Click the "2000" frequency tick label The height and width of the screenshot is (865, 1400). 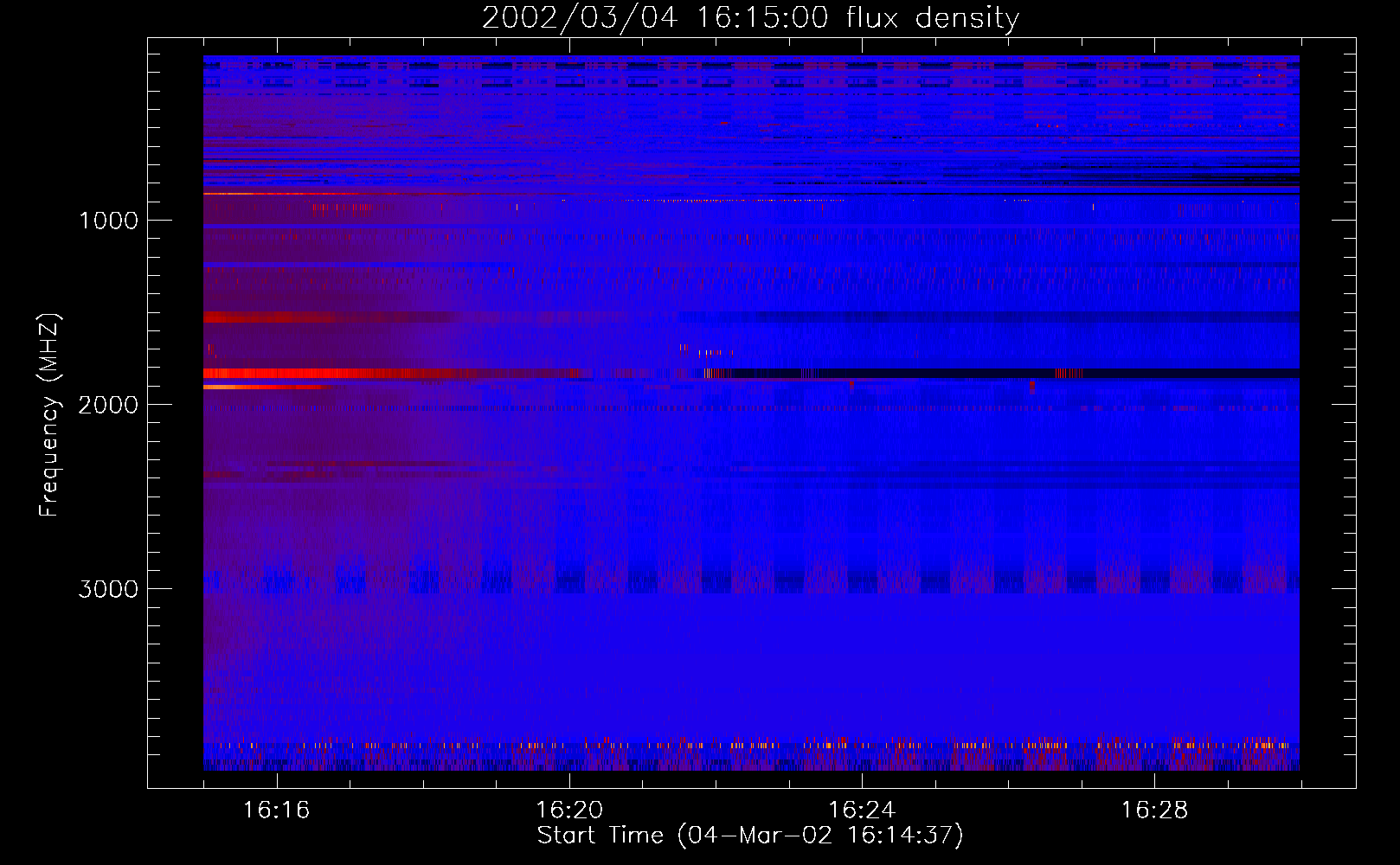click(108, 405)
